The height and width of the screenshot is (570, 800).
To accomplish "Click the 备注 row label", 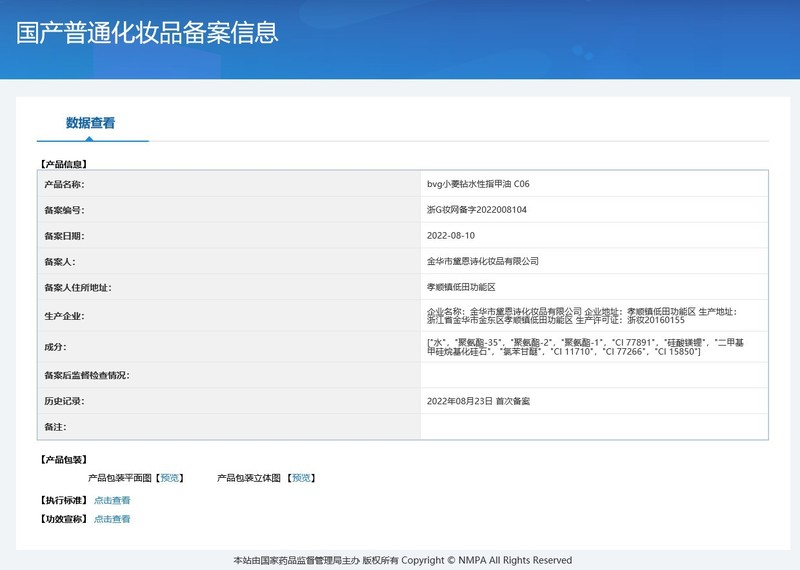I will click(x=55, y=427).
